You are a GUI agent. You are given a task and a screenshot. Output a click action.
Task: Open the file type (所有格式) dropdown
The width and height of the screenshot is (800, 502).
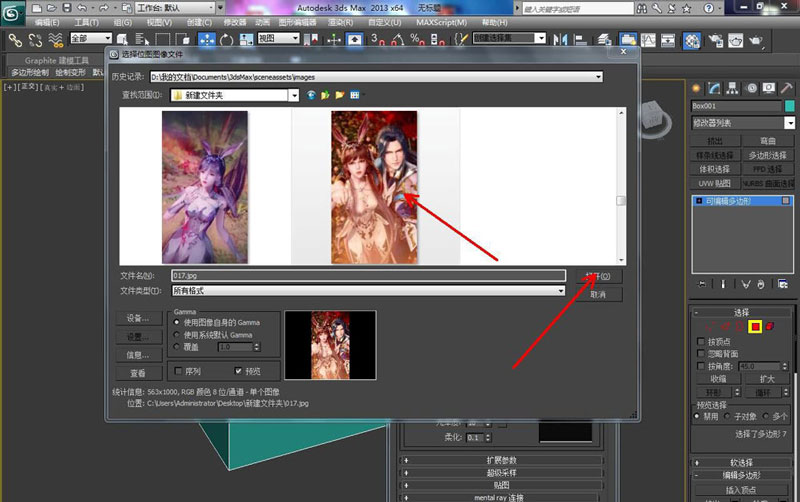pyautogui.click(x=561, y=291)
